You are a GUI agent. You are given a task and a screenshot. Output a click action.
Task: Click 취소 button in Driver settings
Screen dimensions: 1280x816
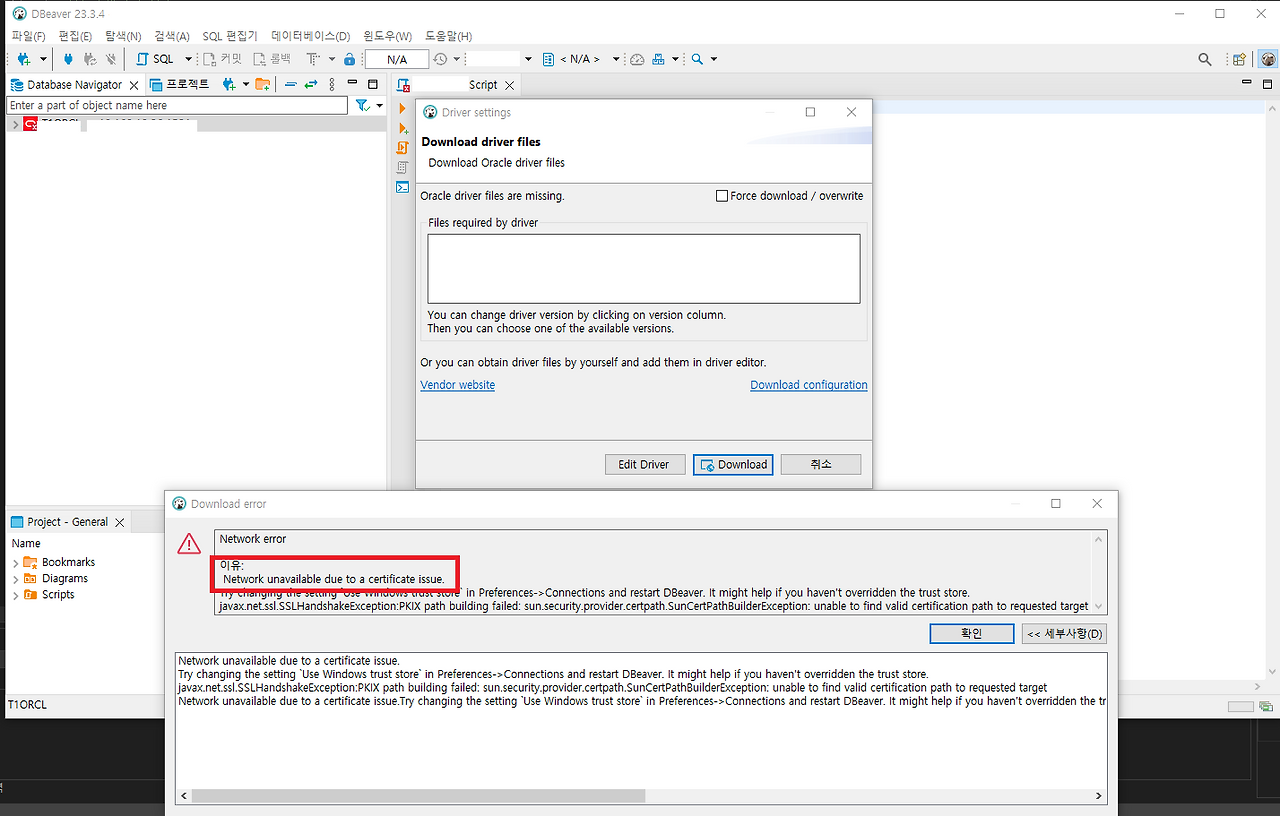click(820, 465)
